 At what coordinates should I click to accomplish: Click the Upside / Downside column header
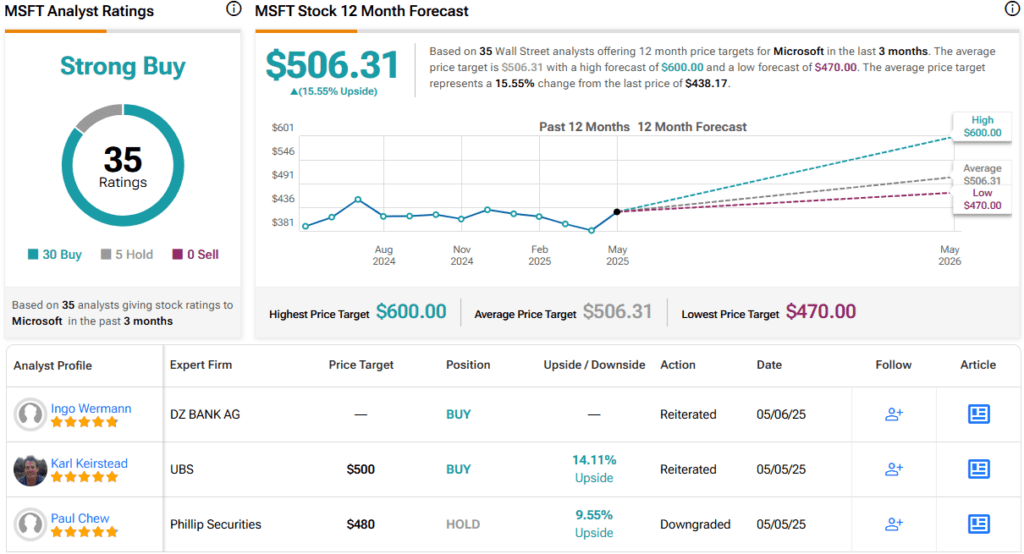pyautogui.click(x=594, y=365)
